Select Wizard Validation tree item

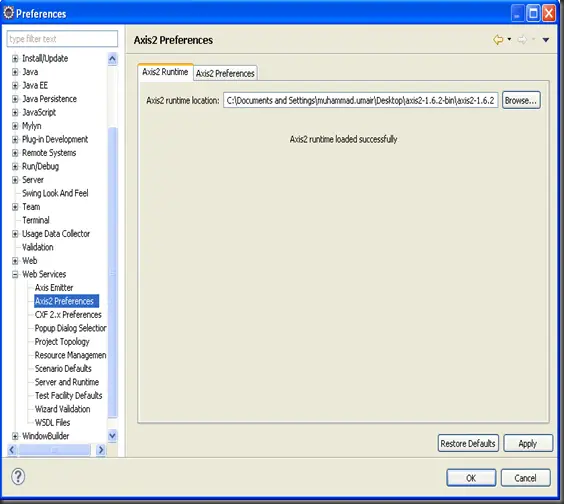pos(62,409)
